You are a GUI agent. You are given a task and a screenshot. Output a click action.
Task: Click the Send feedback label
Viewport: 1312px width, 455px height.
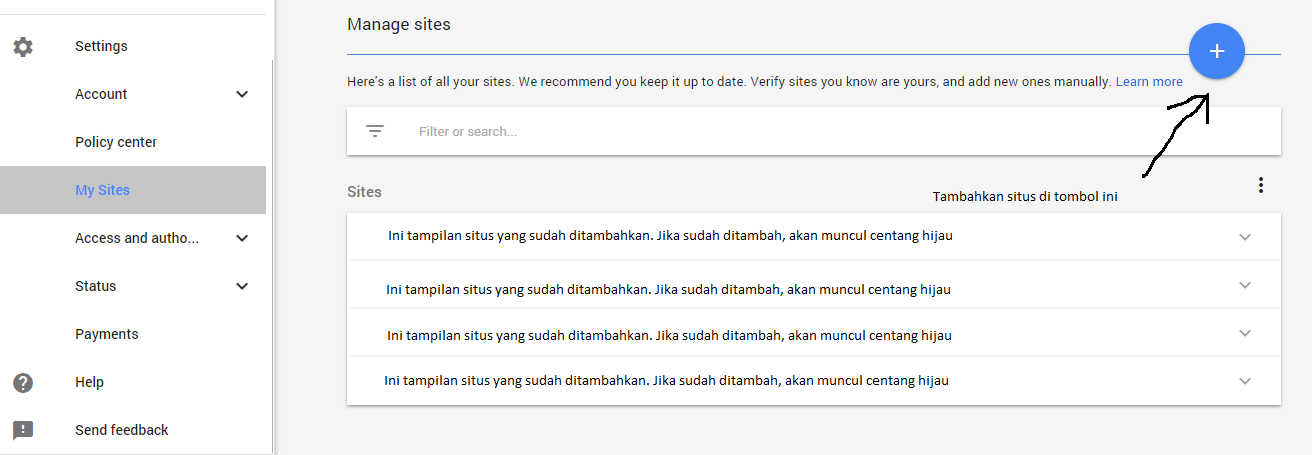point(121,430)
